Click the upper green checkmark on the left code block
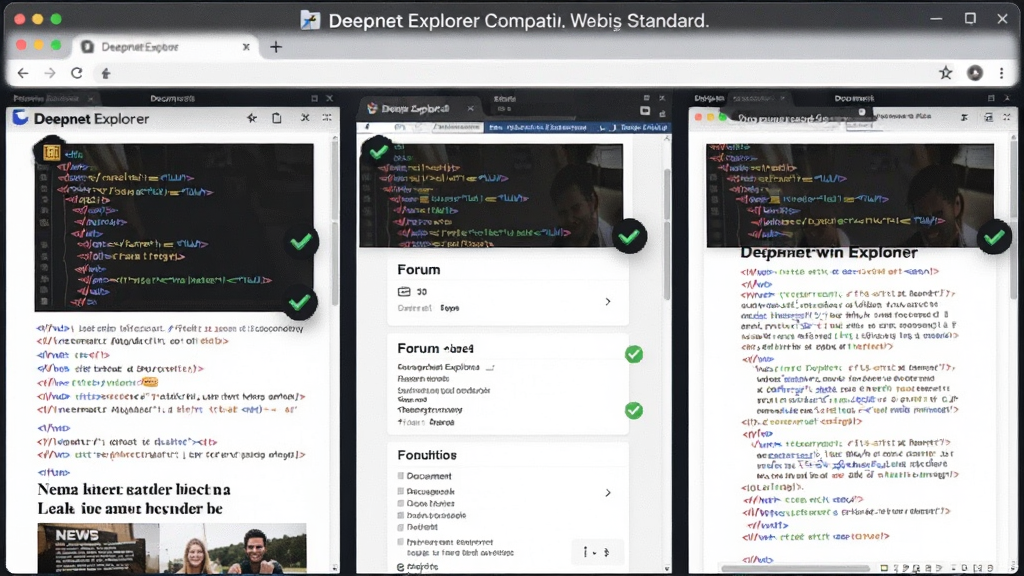Viewport: 1024px width, 576px height. (x=301, y=242)
